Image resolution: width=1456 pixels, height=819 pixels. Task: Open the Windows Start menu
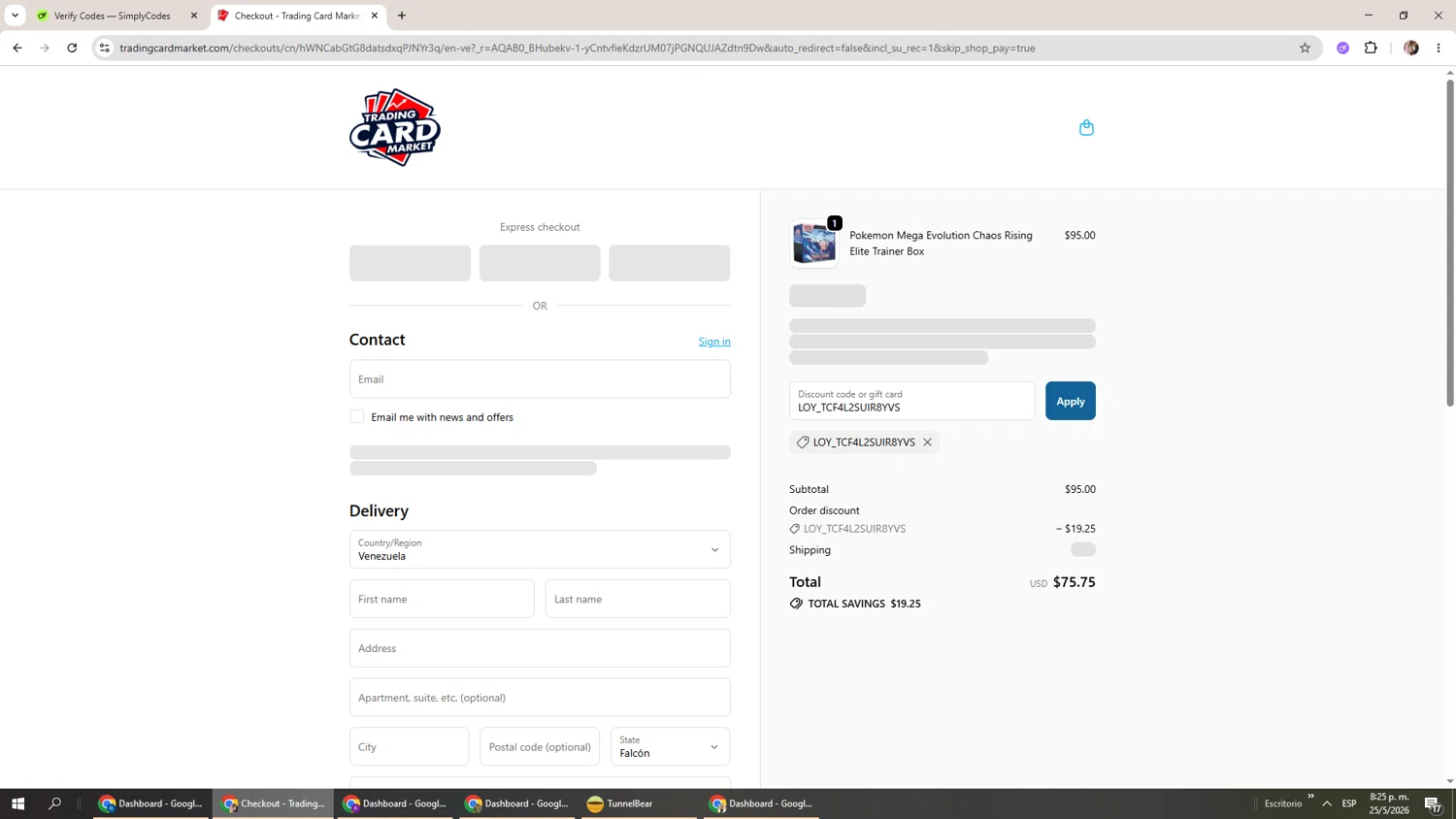pyautogui.click(x=17, y=803)
